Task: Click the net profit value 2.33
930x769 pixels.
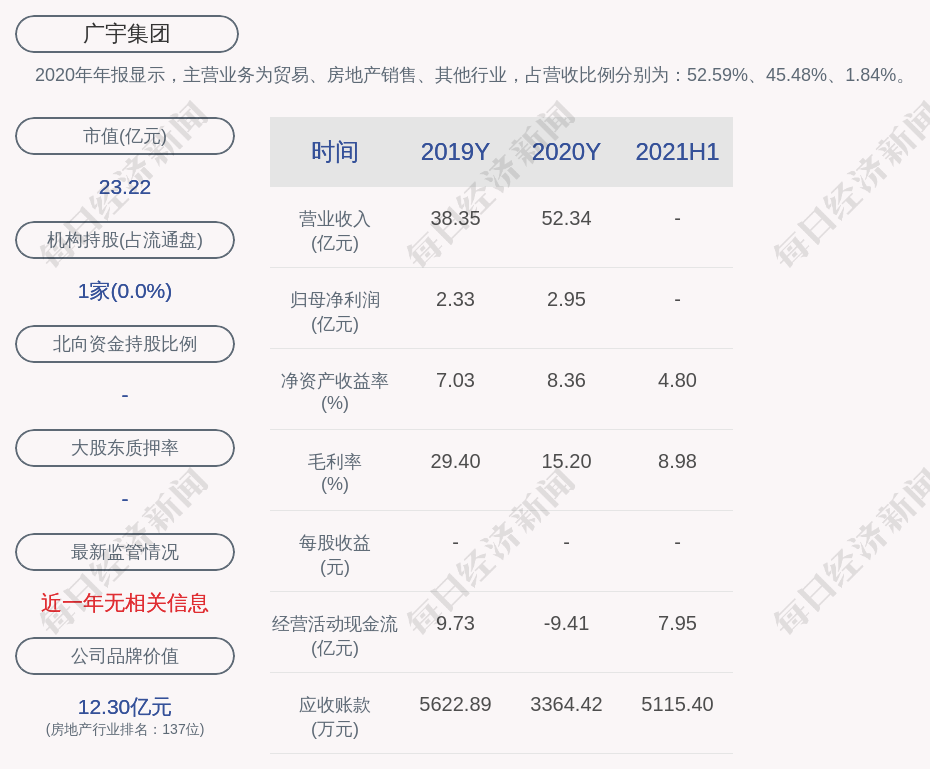Action: tap(455, 299)
